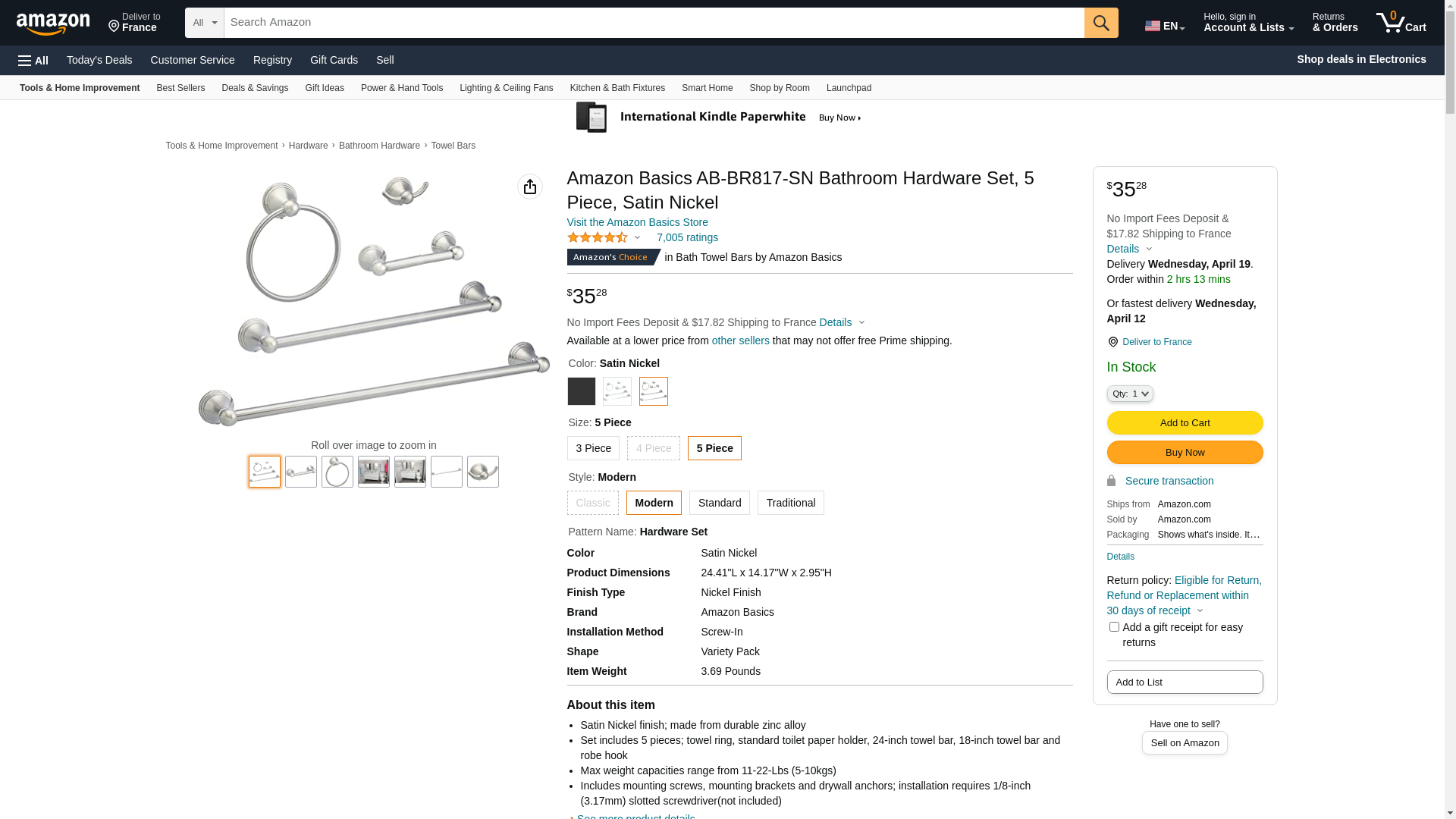
Task: Select the Traditional style option
Action: (790, 503)
